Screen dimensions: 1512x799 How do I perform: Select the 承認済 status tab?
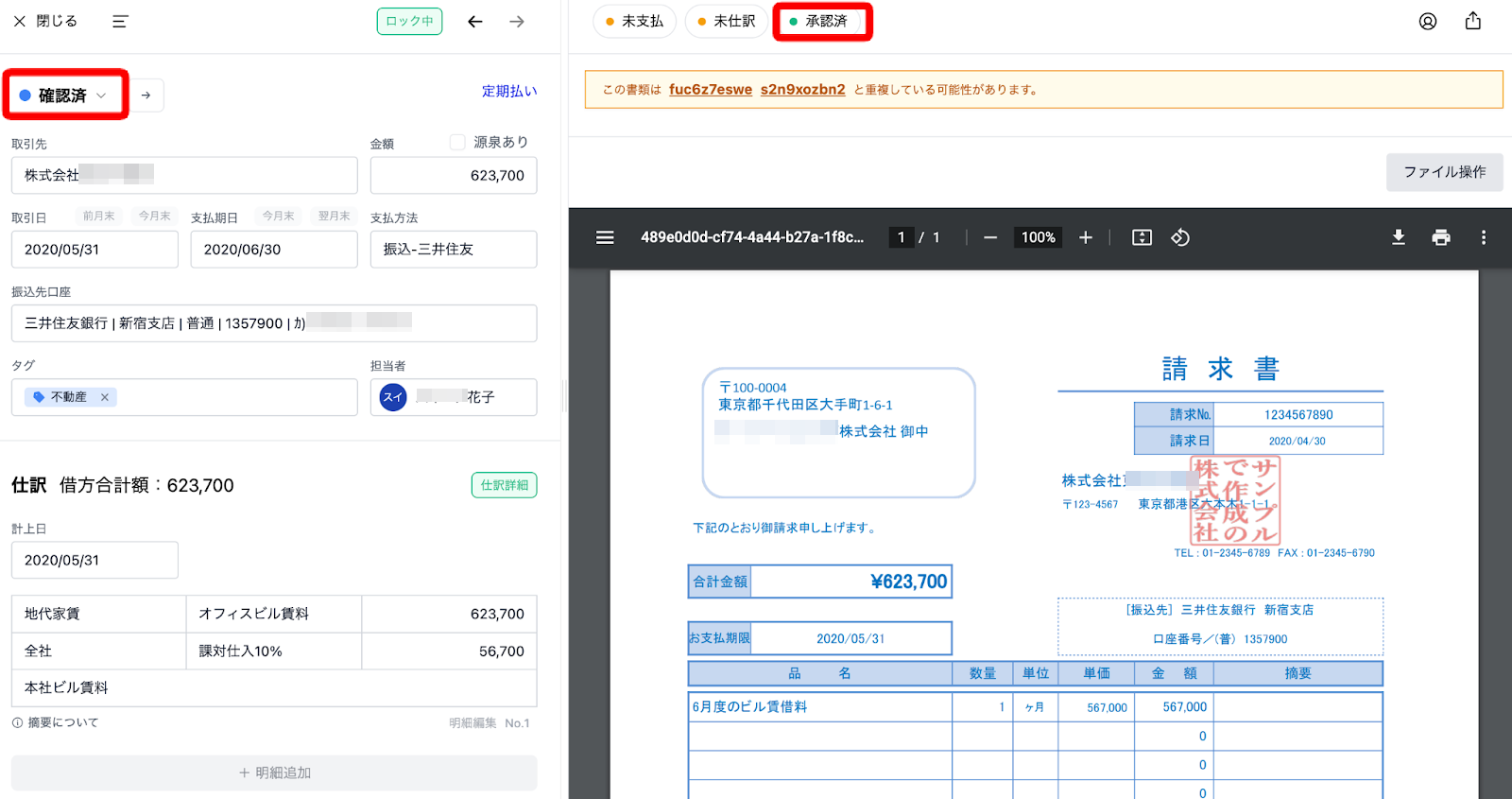(x=822, y=21)
